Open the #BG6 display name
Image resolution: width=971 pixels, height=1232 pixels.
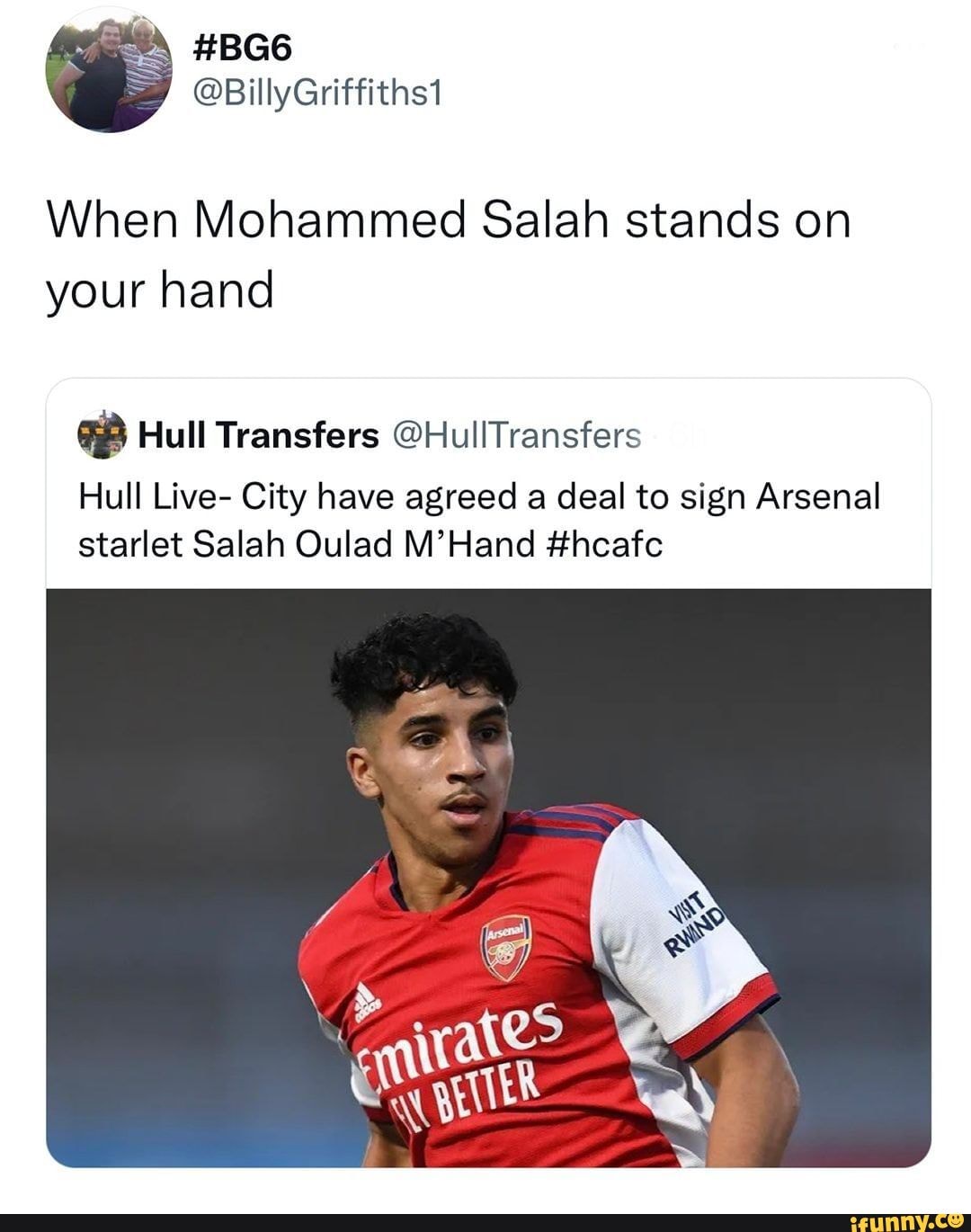tap(243, 49)
